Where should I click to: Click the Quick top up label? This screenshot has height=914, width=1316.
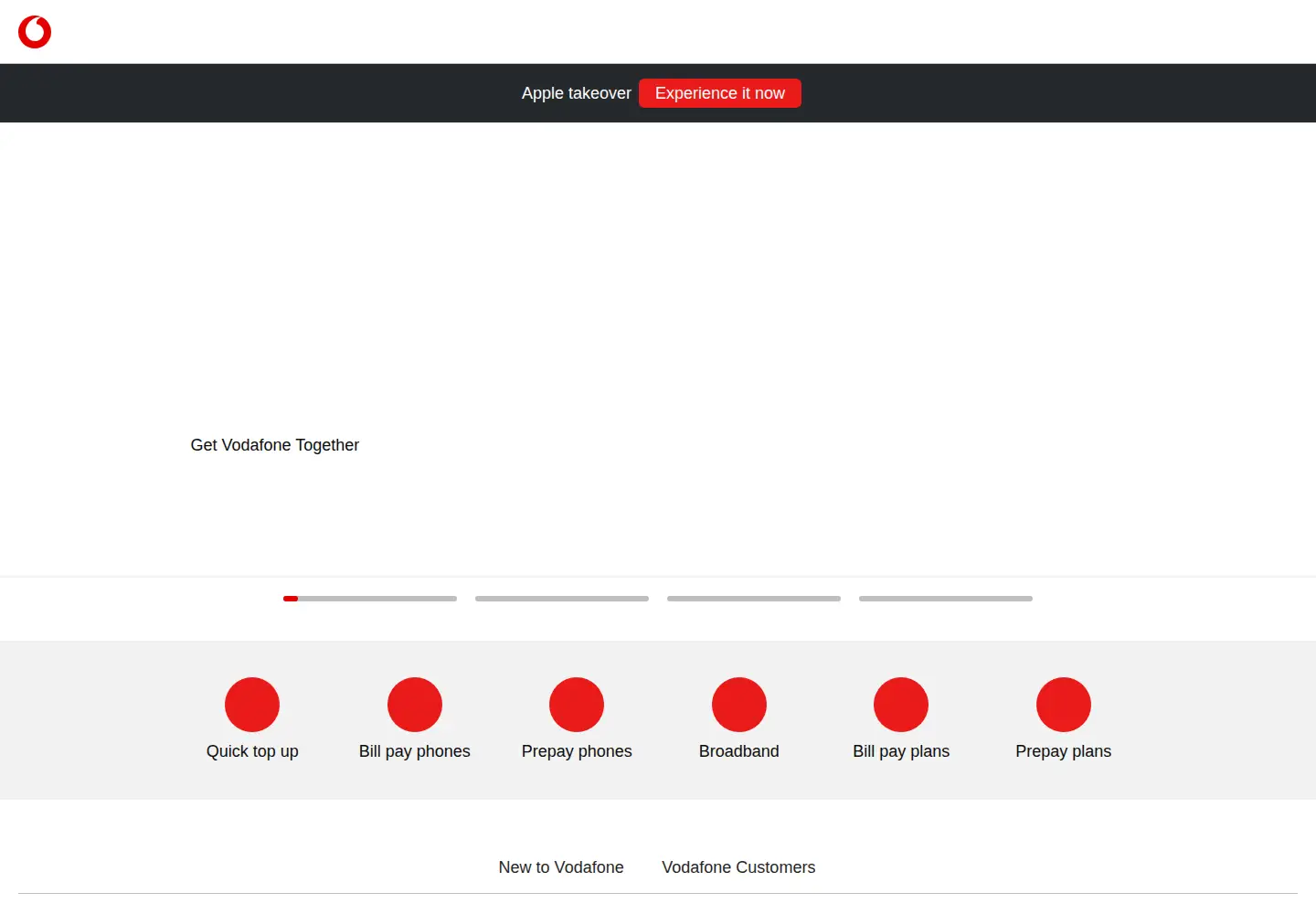click(252, 751)
